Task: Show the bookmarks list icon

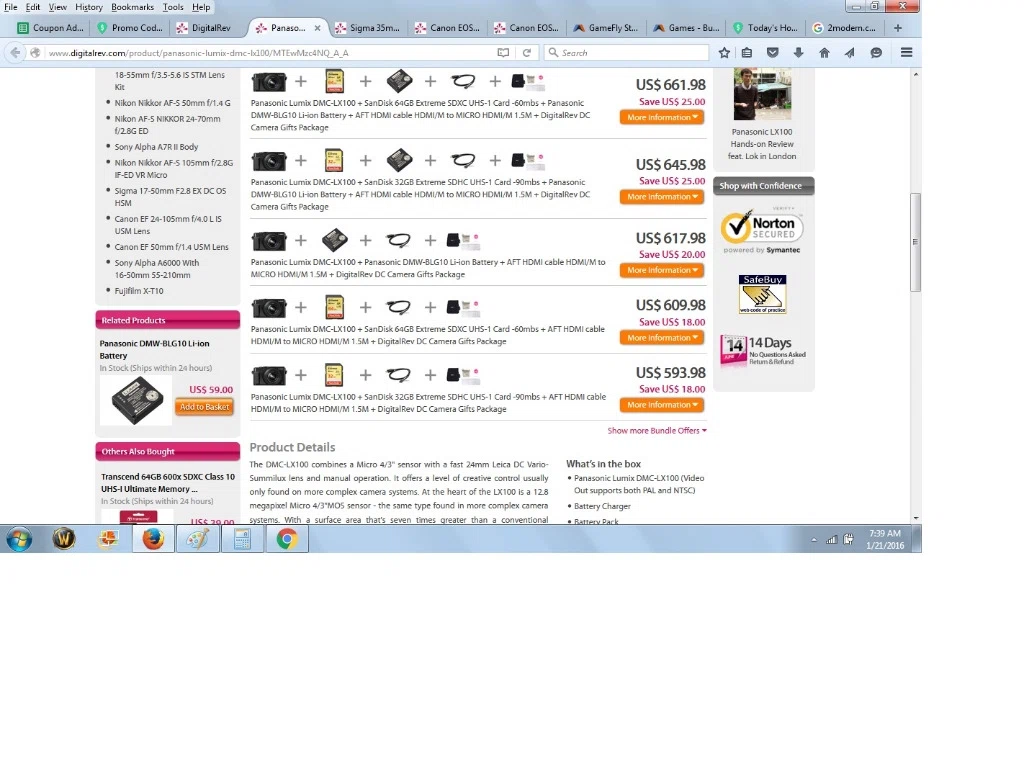Action: tap(747, 53)
